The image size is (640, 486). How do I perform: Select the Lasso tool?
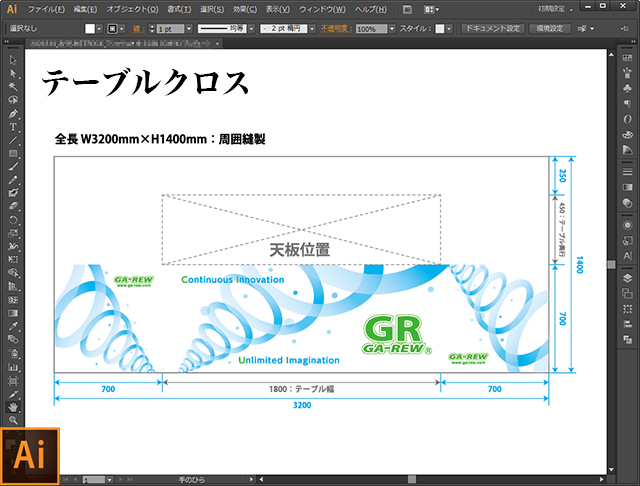pos(13,100)
